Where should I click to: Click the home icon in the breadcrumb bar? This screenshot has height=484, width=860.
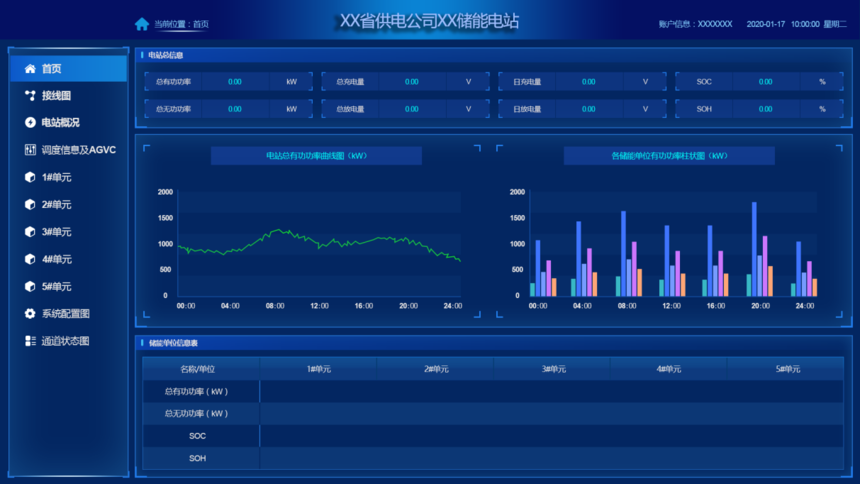(142, 24)
